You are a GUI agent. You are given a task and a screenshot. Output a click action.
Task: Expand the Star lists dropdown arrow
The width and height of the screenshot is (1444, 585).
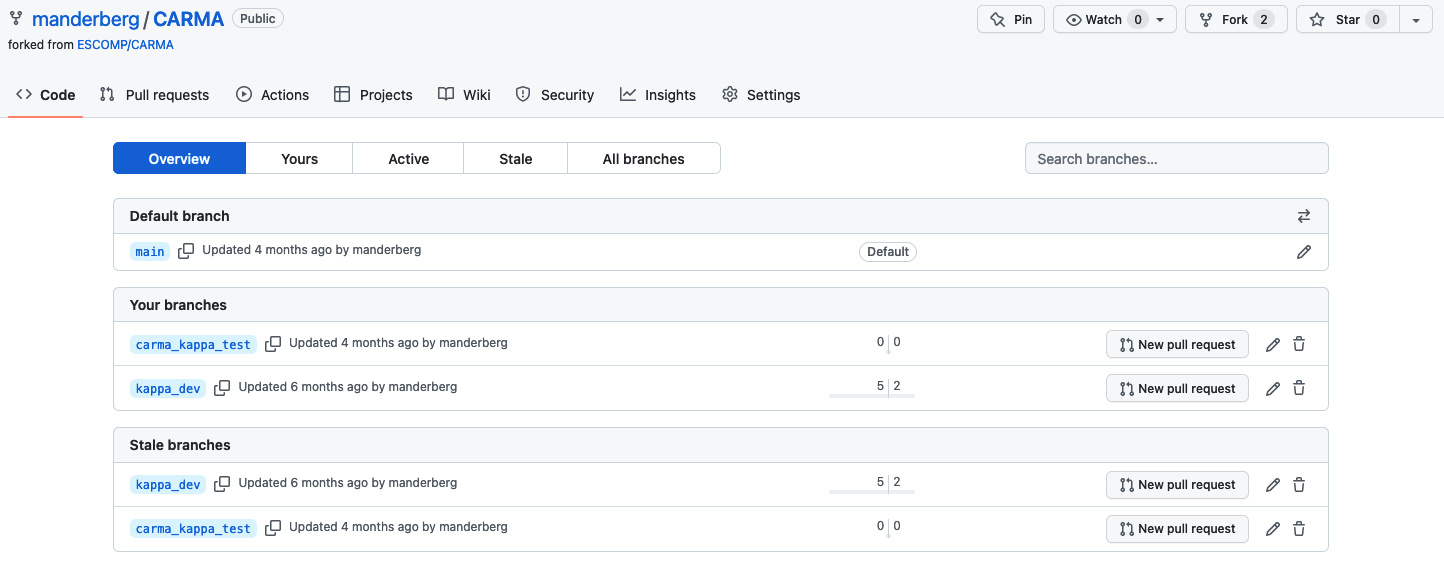point(1415,20)
